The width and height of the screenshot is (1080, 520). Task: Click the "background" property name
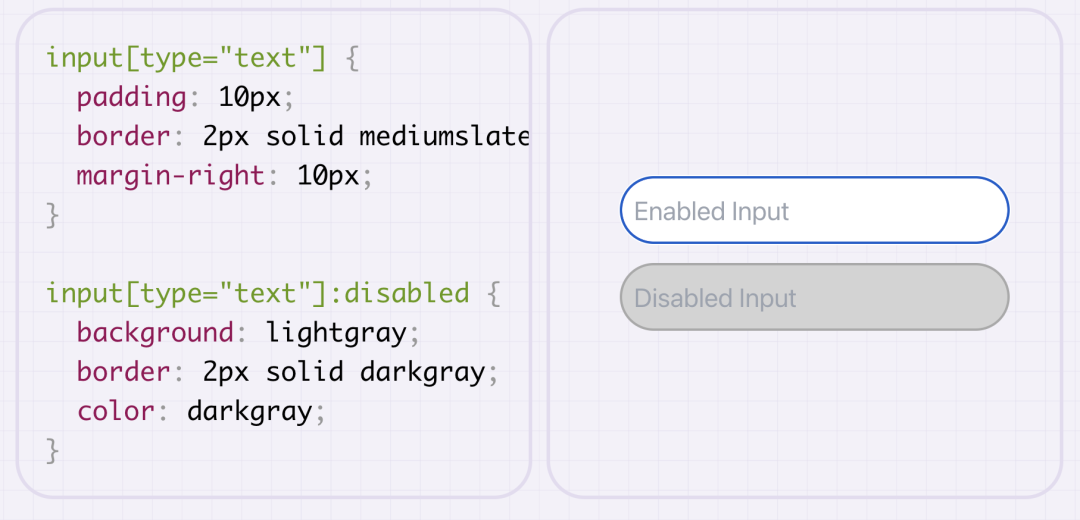click(155, 332)
